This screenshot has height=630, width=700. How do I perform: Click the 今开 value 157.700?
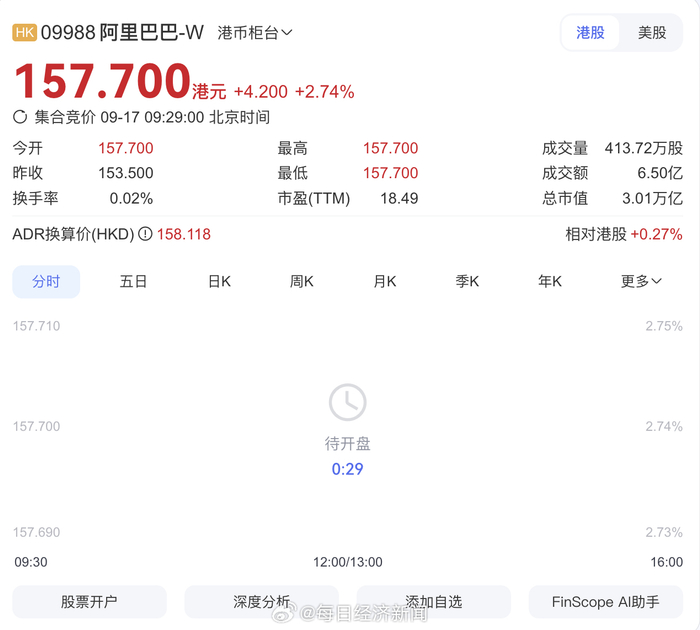tap(126, 148)
